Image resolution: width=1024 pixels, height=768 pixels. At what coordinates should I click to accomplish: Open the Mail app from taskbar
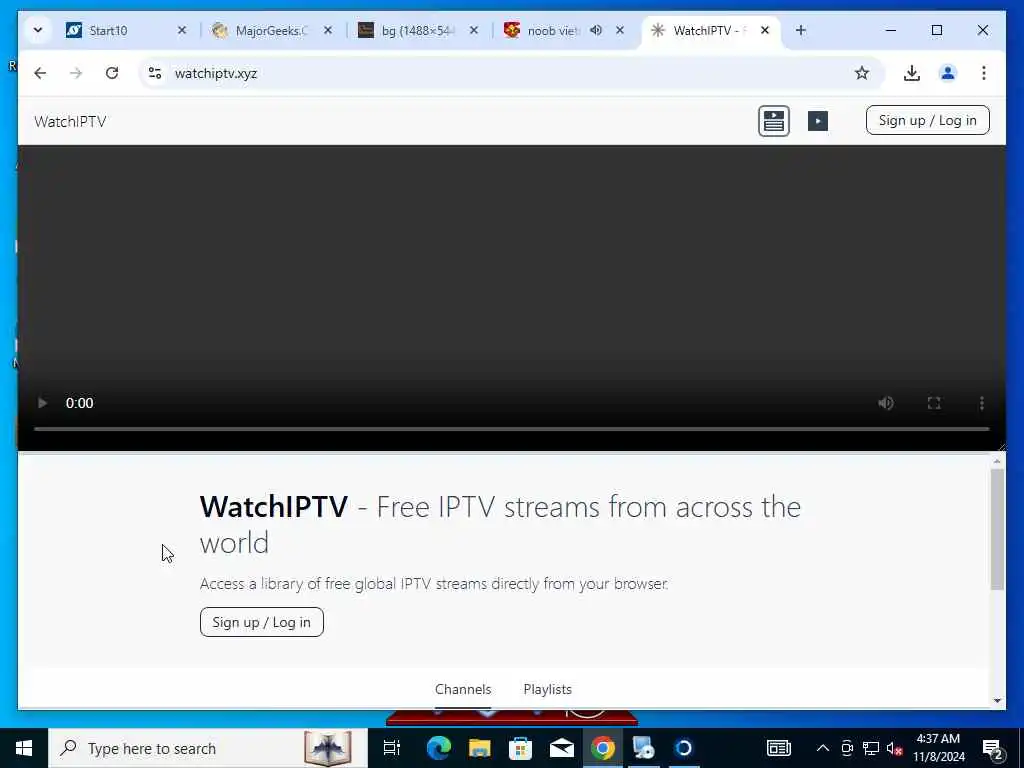coord(562,748)
